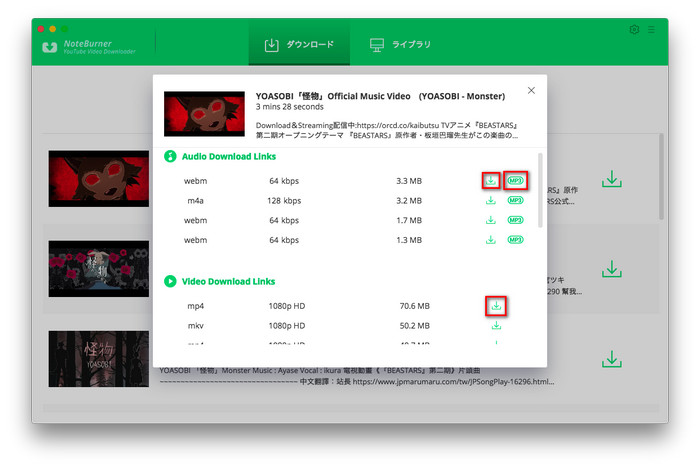Download the webm 1.7 MB audio file
Screen dimensions: 700x469
pyautogui.click(x=491, y=220)
